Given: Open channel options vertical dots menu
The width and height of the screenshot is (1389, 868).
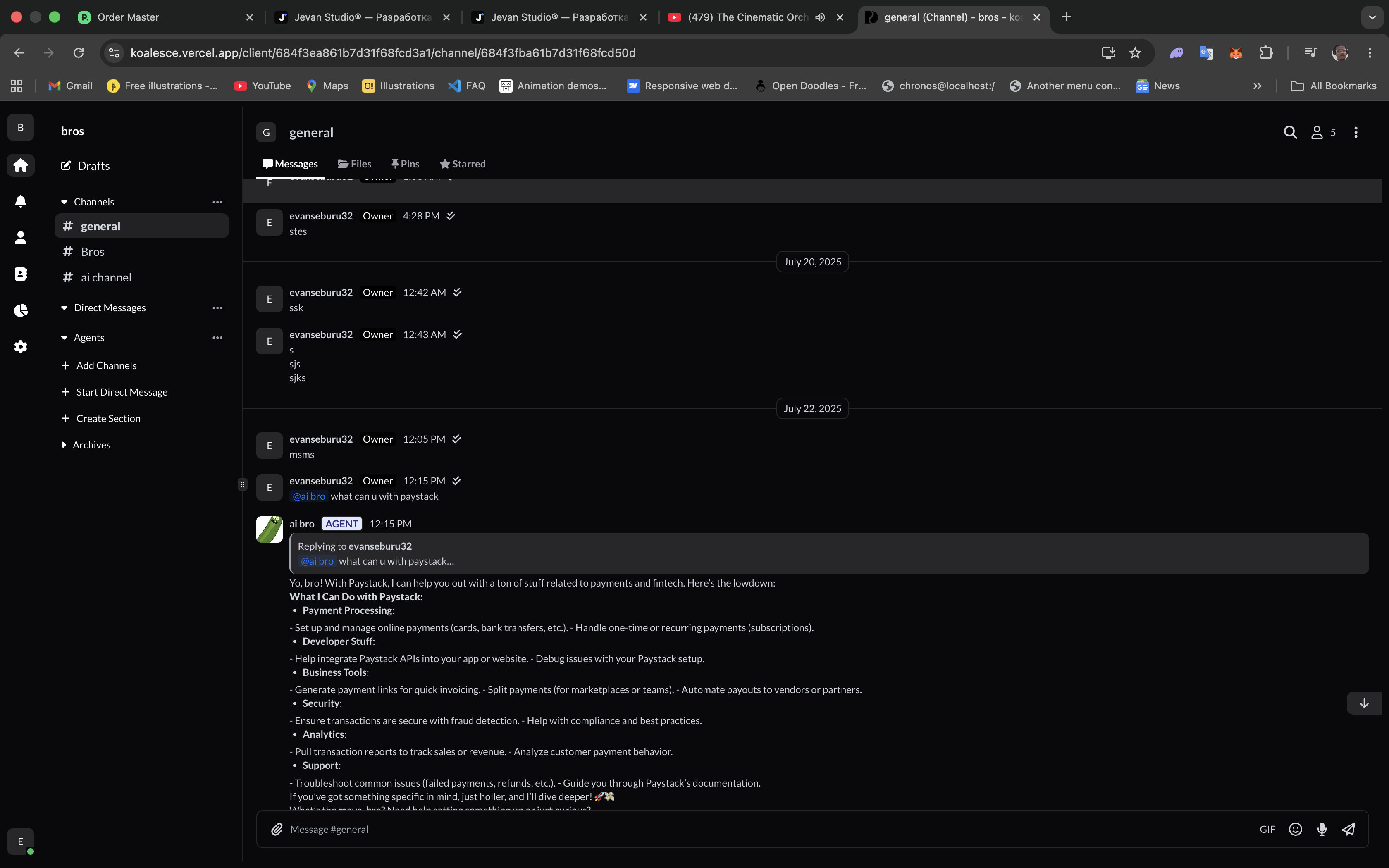Looking at the screenshot, I should (x=1356, y=133).
